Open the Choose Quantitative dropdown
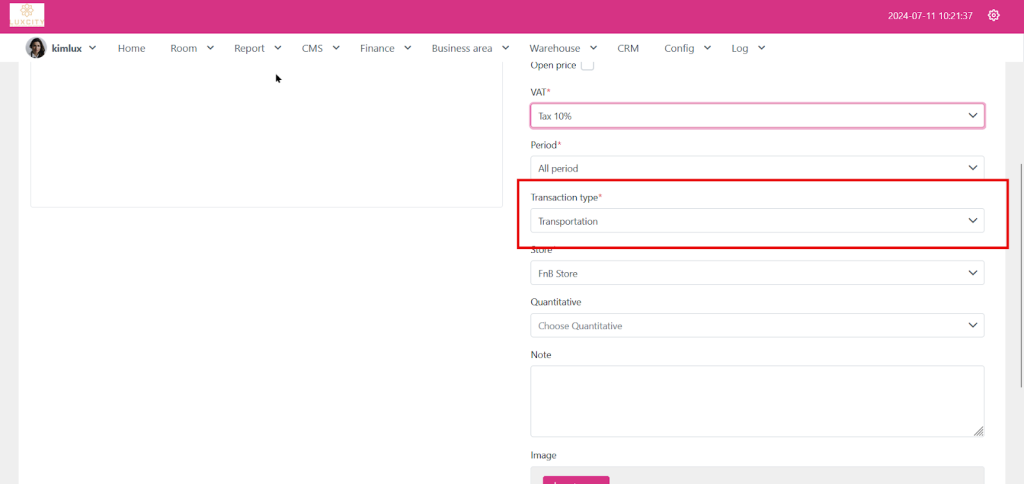The width and height of the screenshot is (1024, 484). [756, 325]
